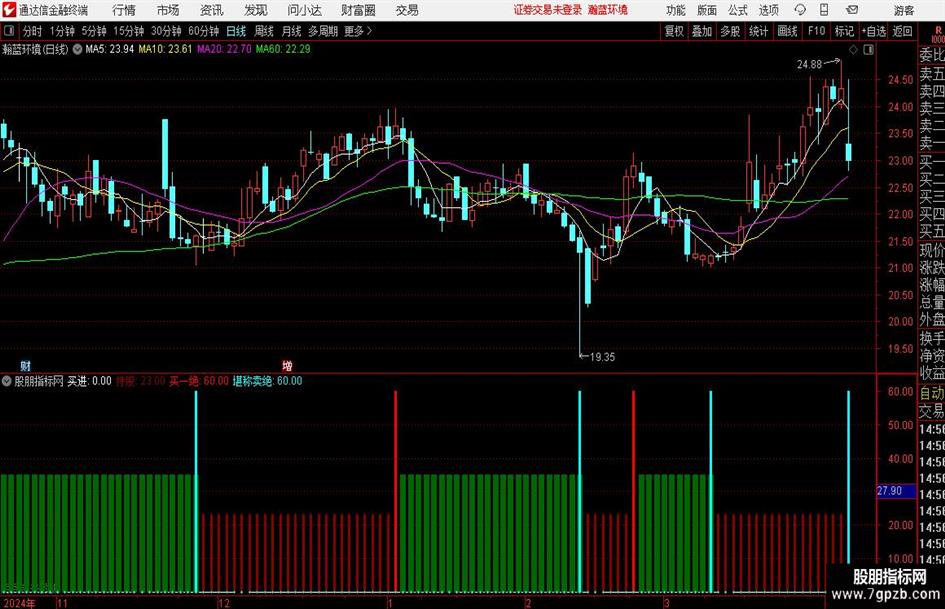
Task: Click the 统计 statistics toolbar button
Action: point(759,31)
